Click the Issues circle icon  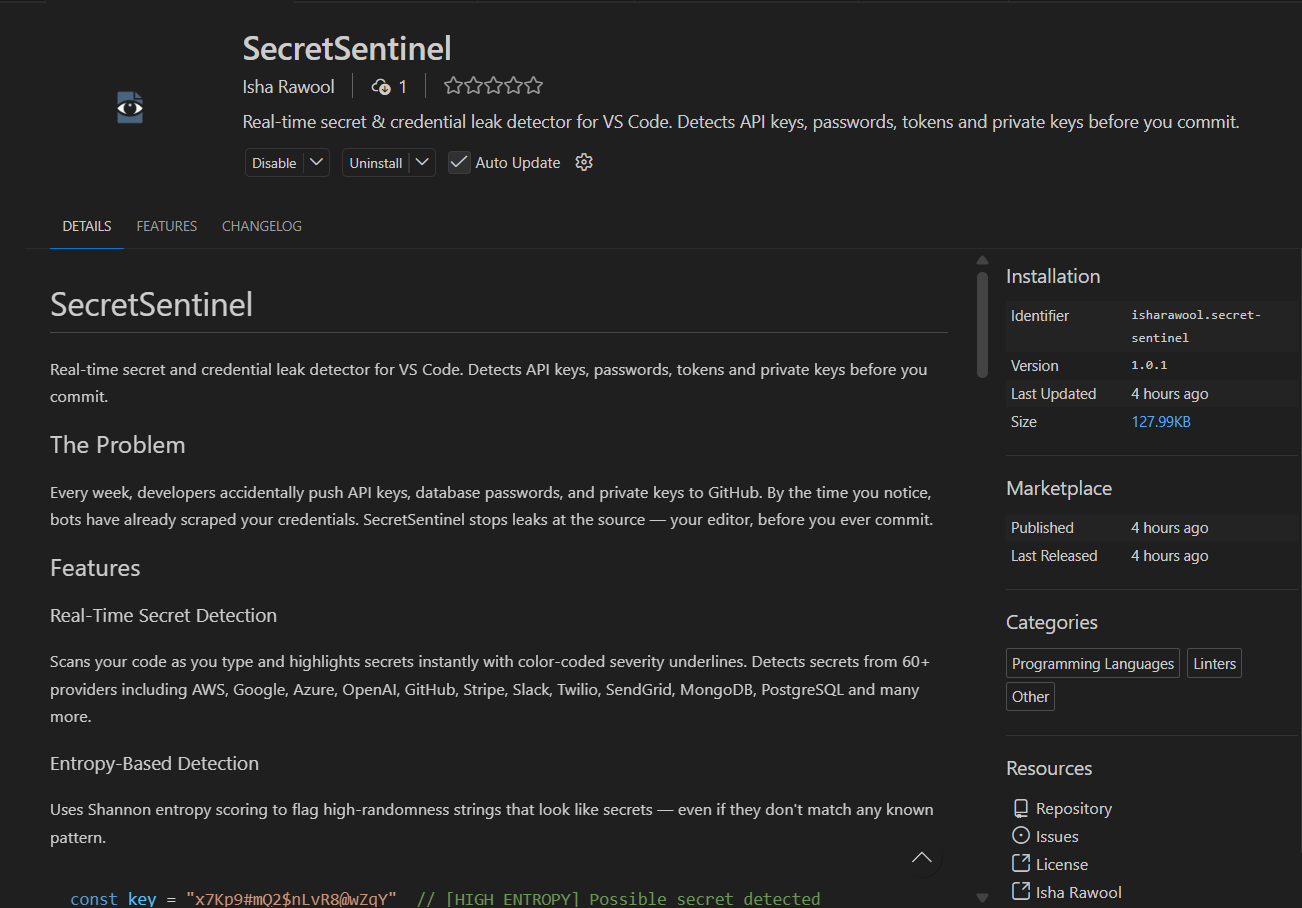(1021, 836)
